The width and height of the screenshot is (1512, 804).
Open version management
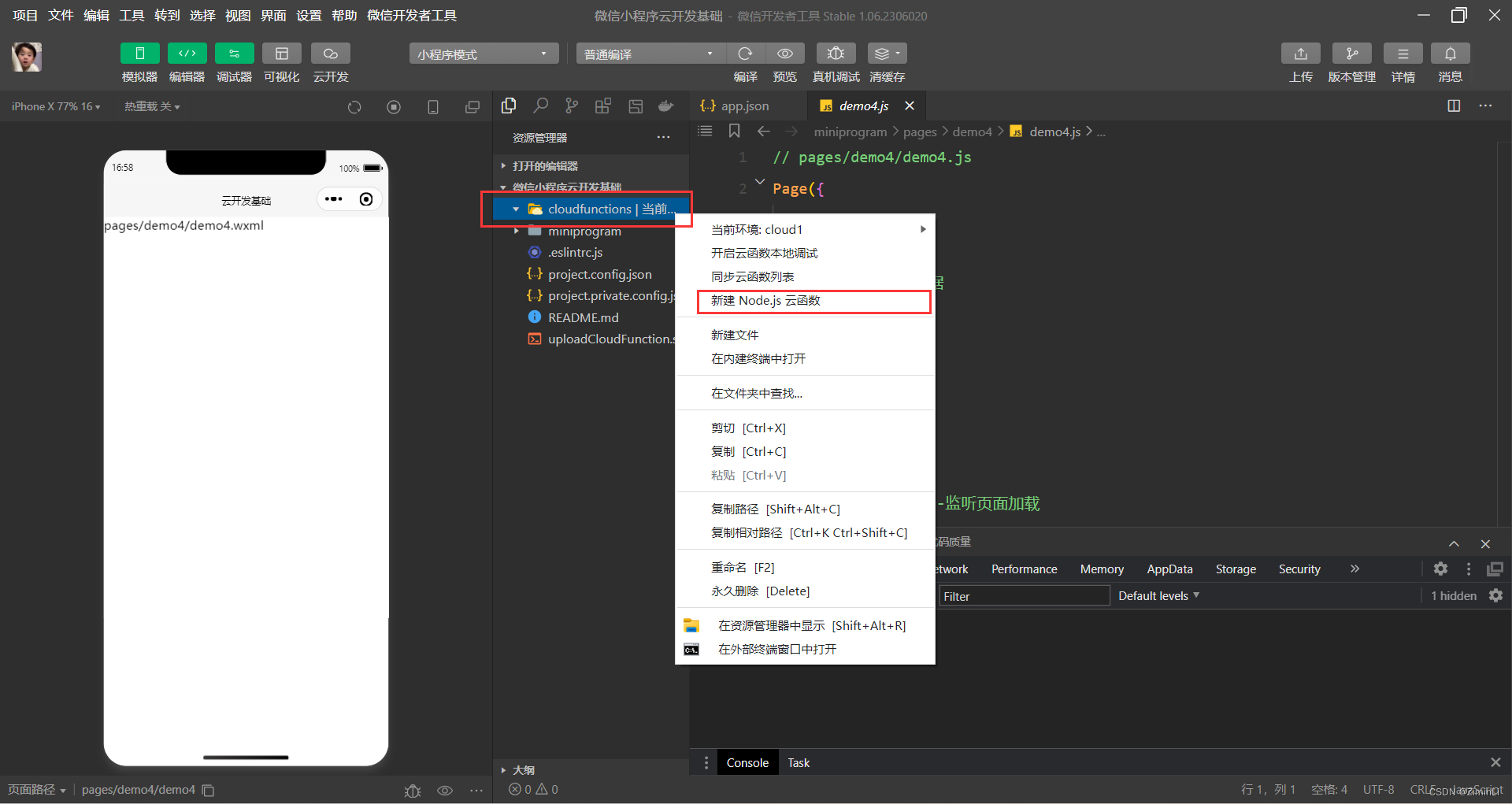click(x=1351, y=54)
